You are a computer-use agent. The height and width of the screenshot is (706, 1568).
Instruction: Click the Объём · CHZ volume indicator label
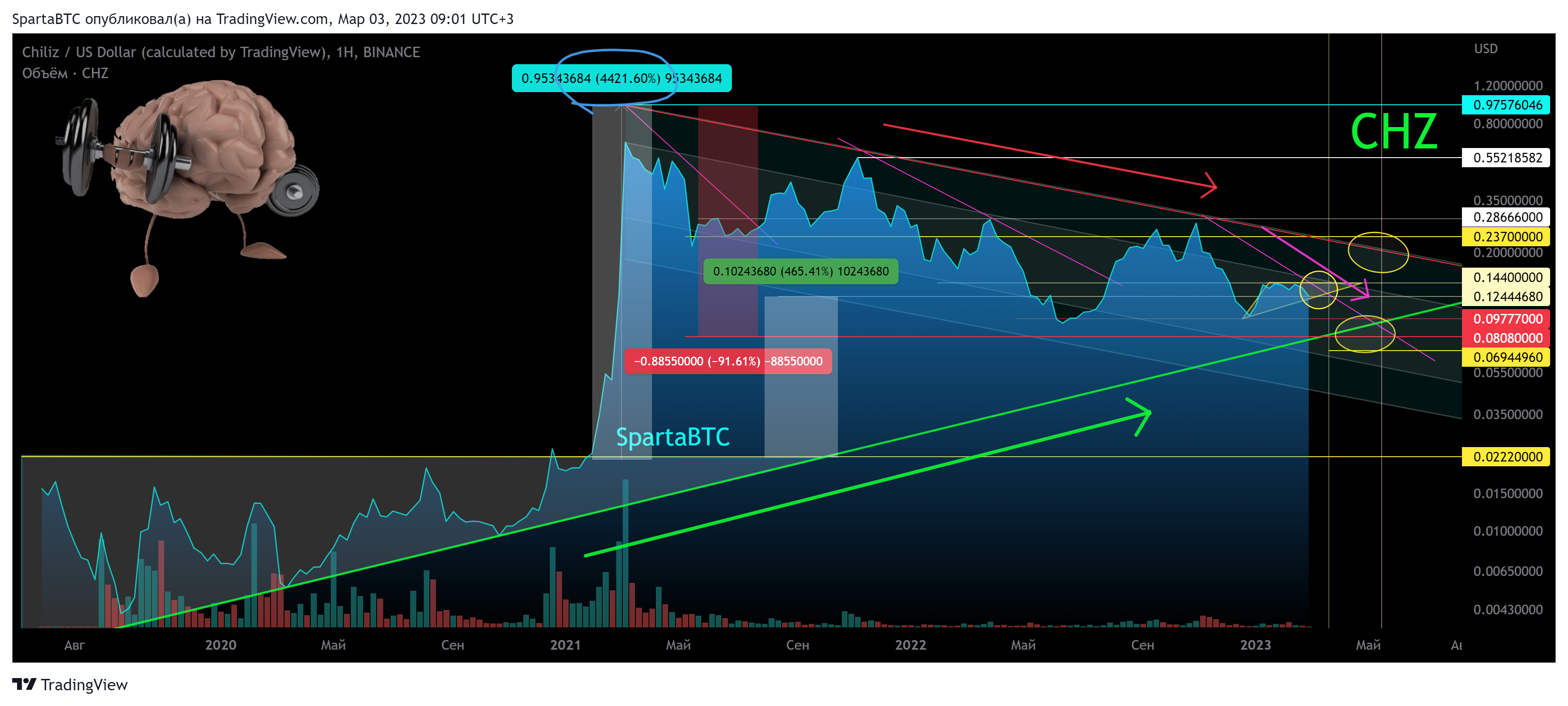coord(65,73)
